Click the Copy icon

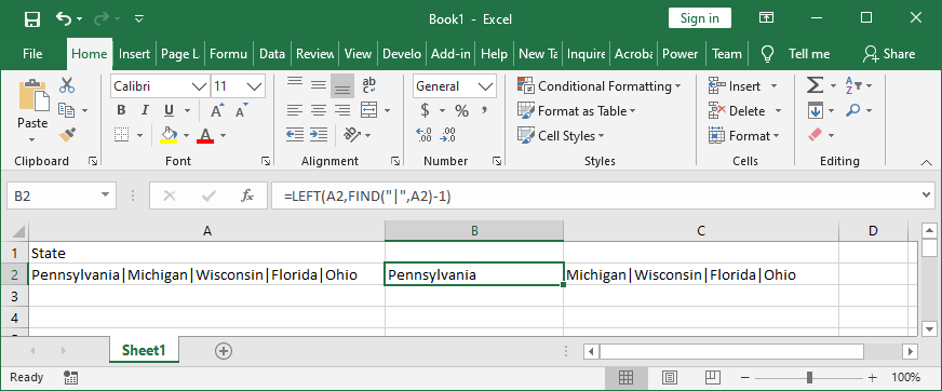coord(65,110)
